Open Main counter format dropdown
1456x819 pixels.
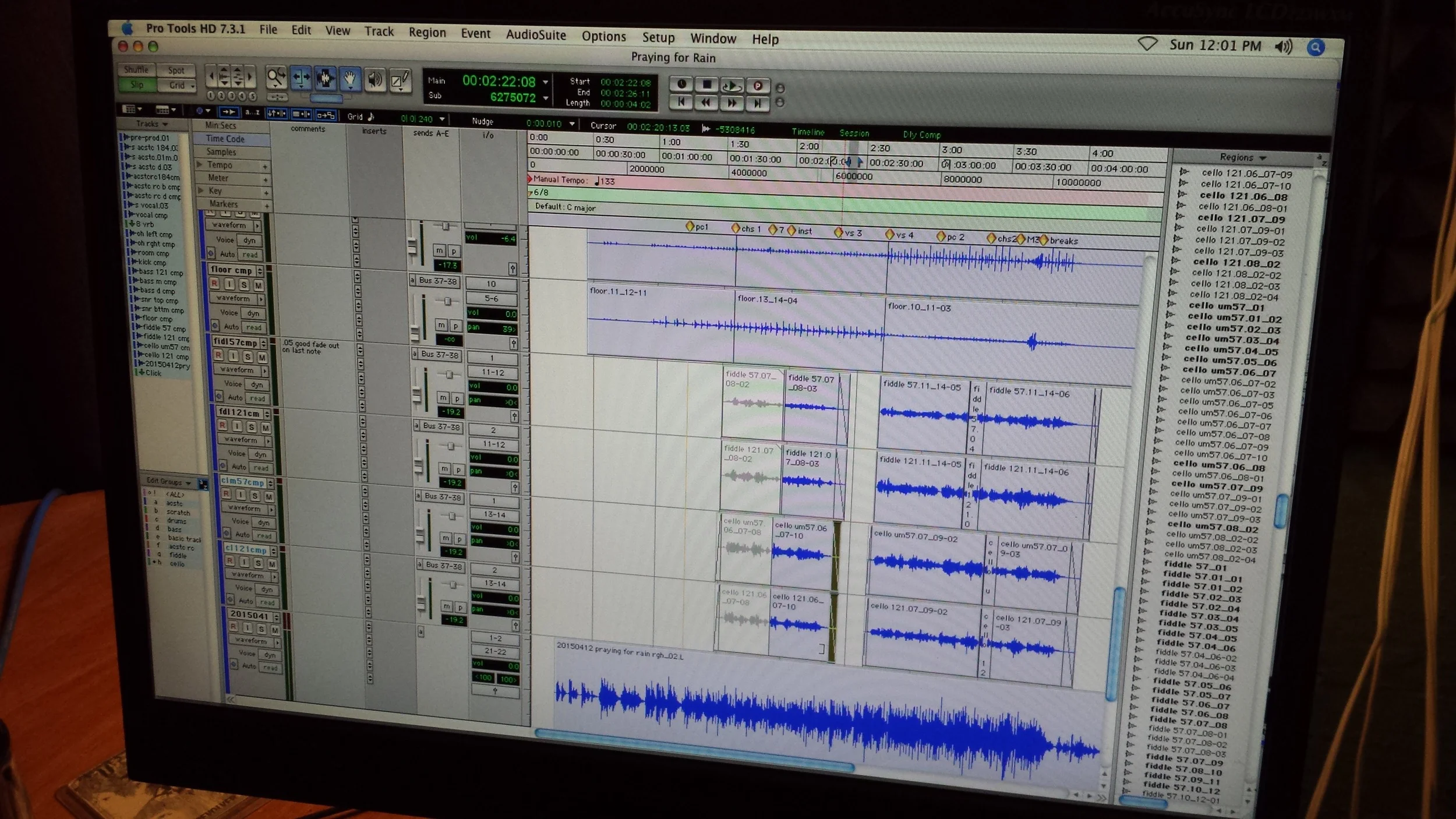click(x=546, y=82)
